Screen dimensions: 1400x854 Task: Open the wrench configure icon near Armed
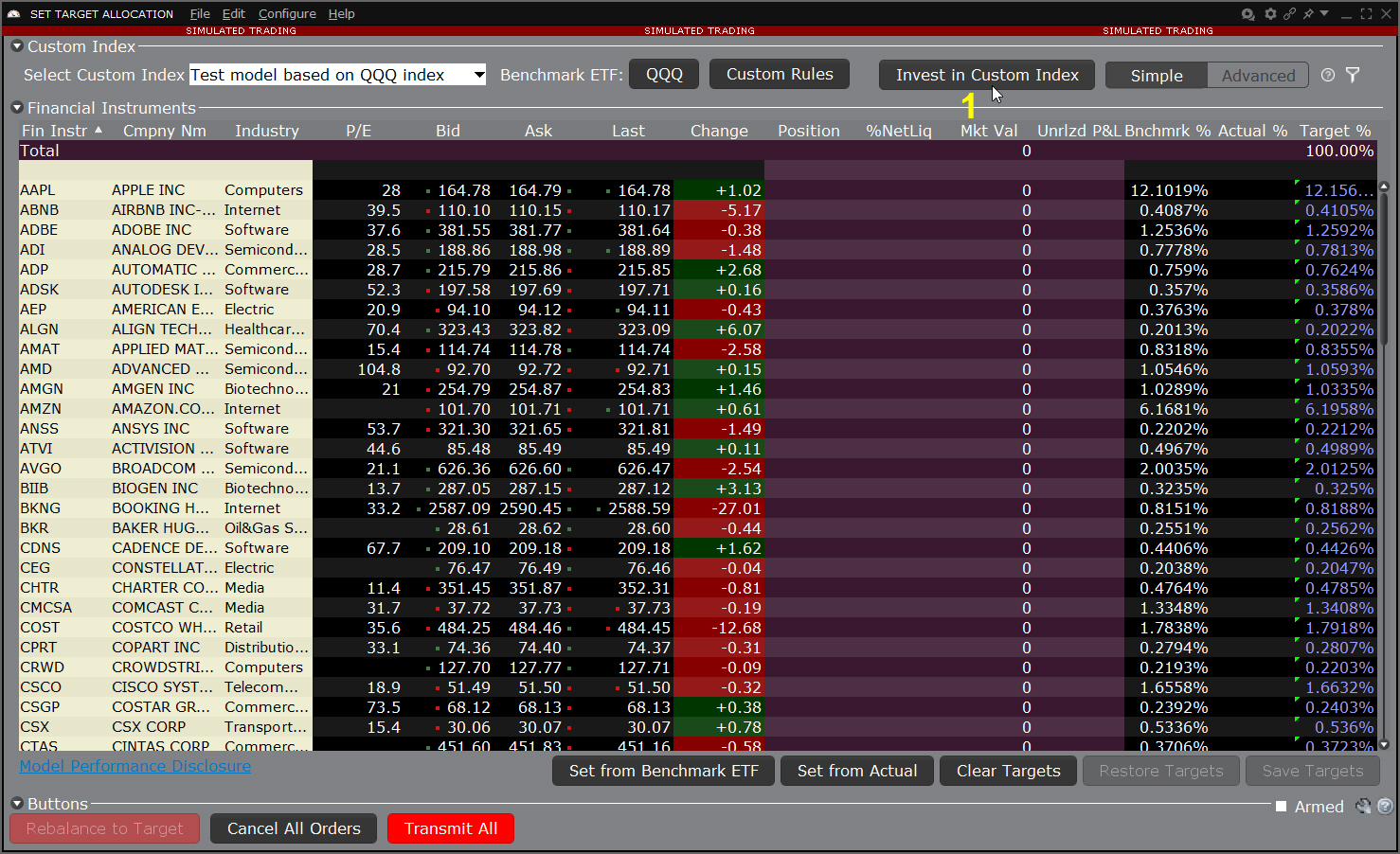[1363, 807]
